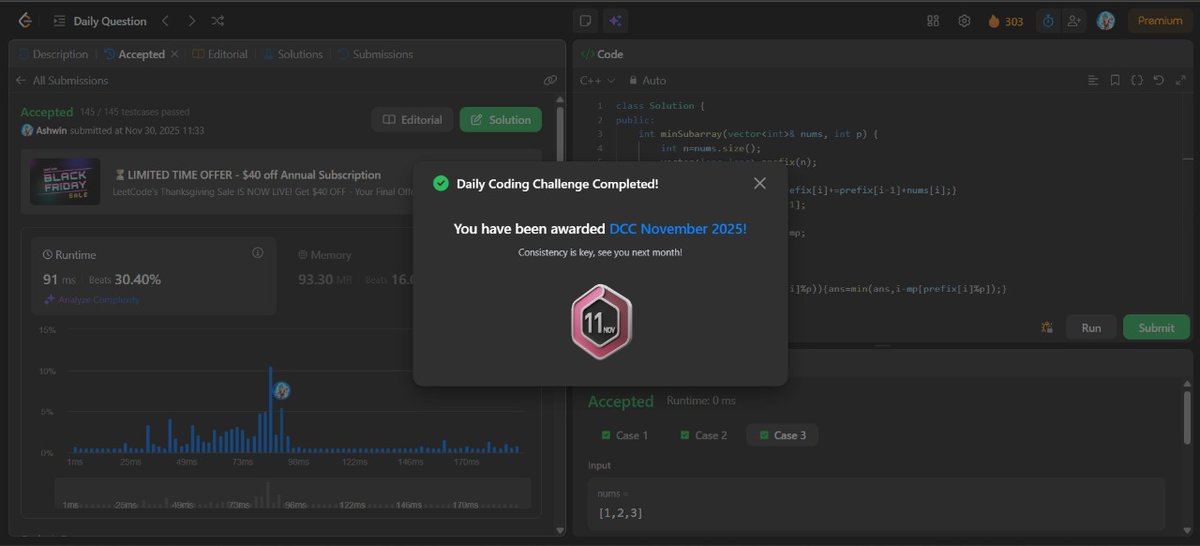Click the runtime info circle icon

point(257,254)
